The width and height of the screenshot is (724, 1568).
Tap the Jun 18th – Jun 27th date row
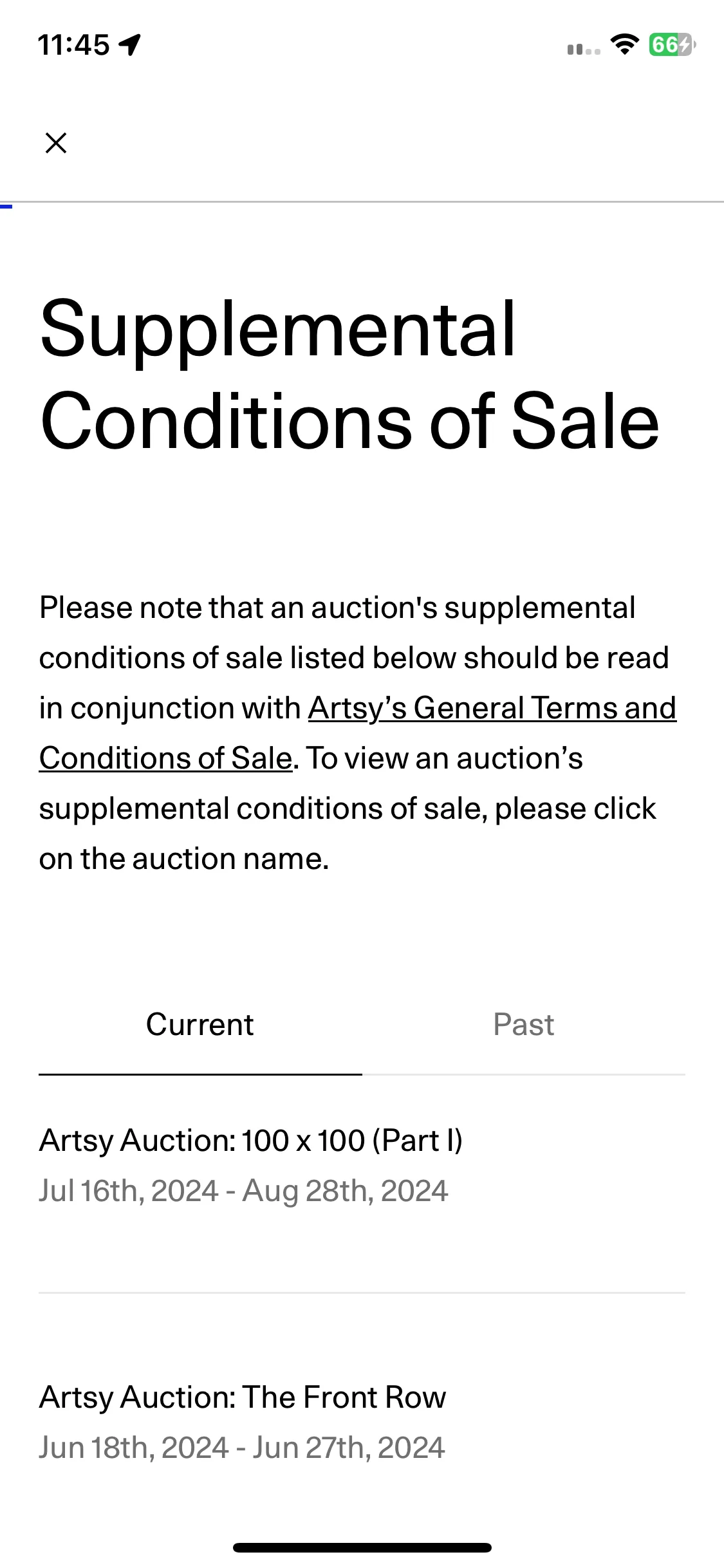tap(242, 1448)
